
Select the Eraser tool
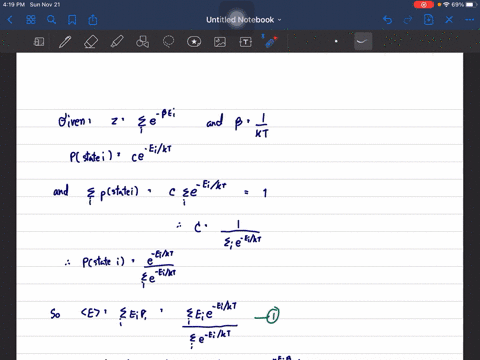pos(91,42)
